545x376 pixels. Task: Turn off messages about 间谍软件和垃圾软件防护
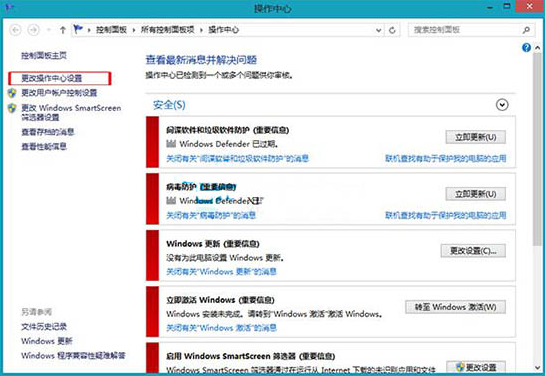point(237,159)
